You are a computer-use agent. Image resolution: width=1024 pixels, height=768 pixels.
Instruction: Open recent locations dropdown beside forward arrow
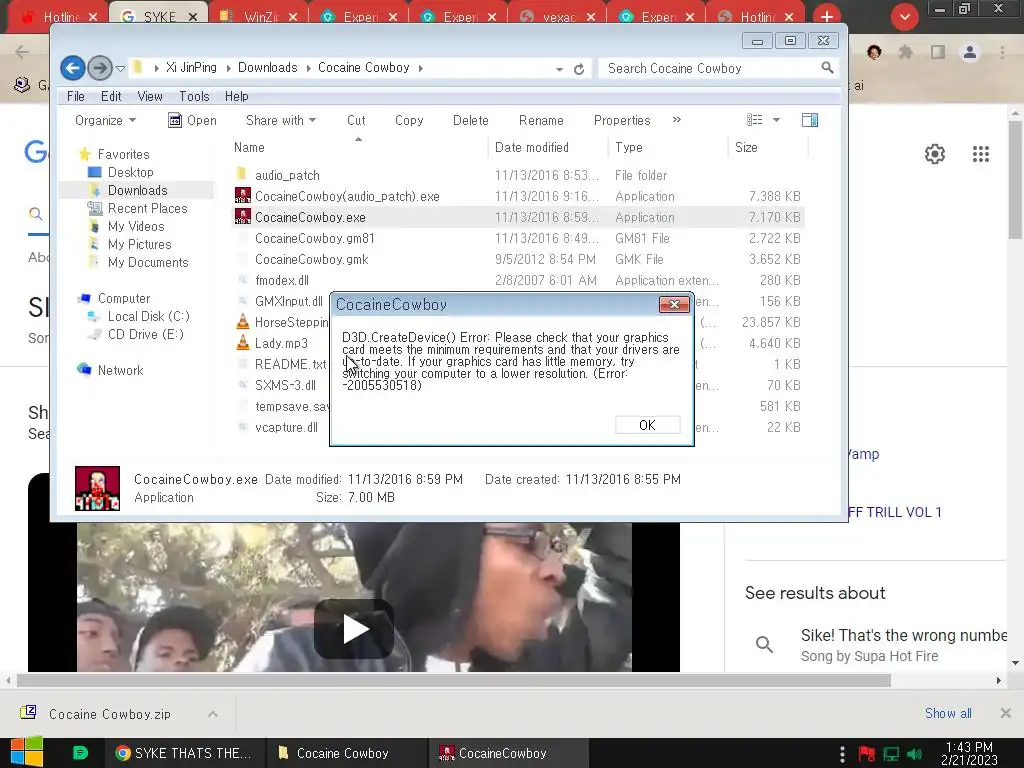[x=120, y=68]
